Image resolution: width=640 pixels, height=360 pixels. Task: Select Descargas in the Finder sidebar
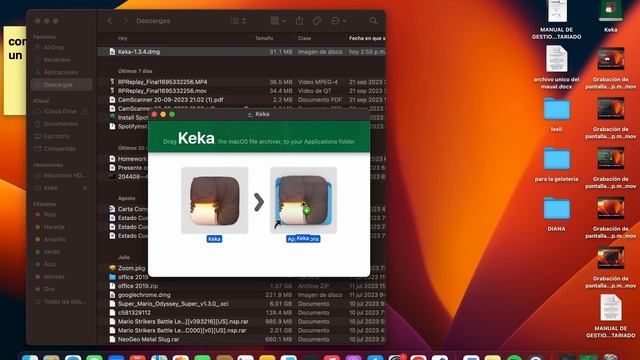(61, 84)
